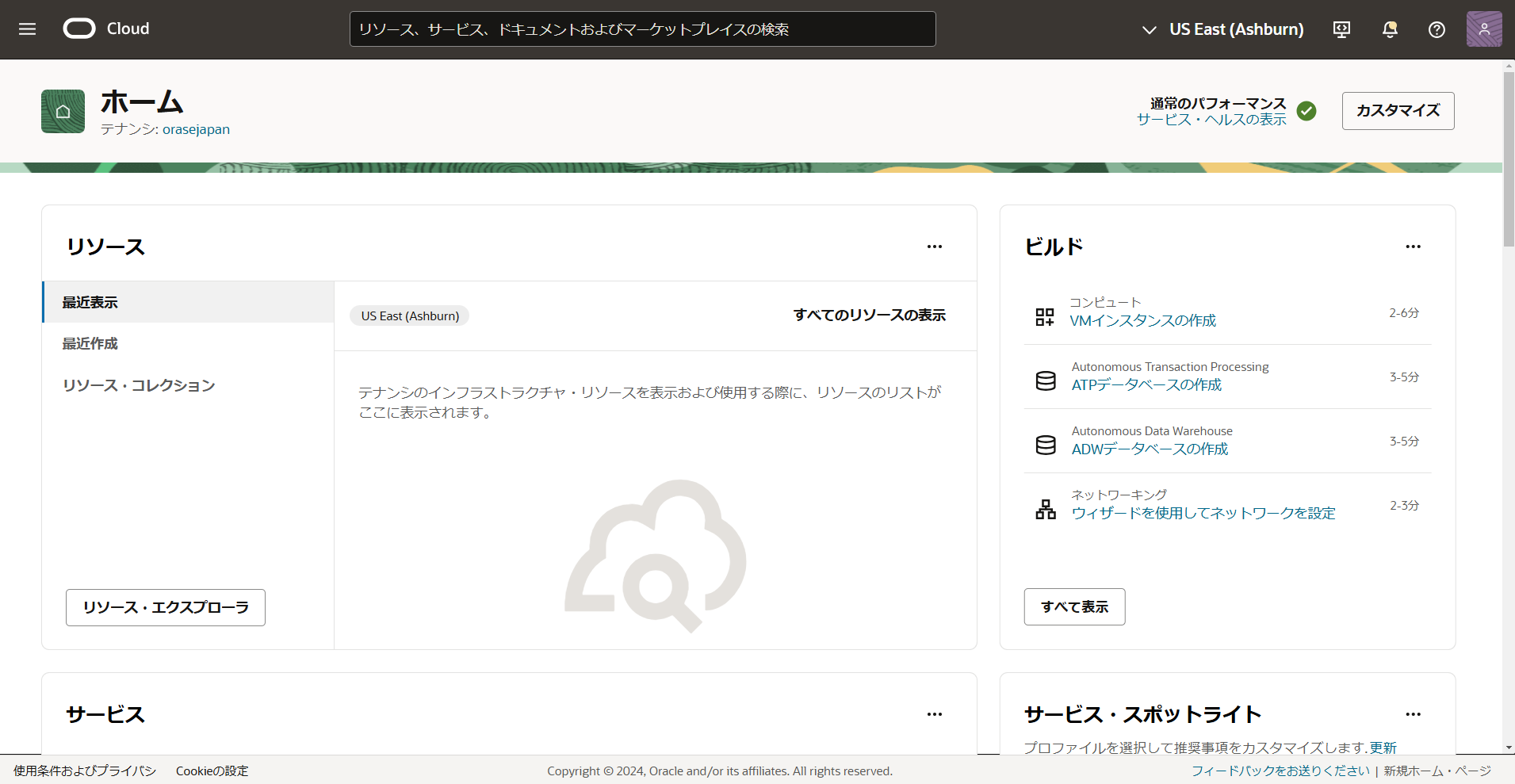Open the orasejapan tenancy link
This screenshot has height=784, width=1515.
pyautogui.click(x=196, y=129)
